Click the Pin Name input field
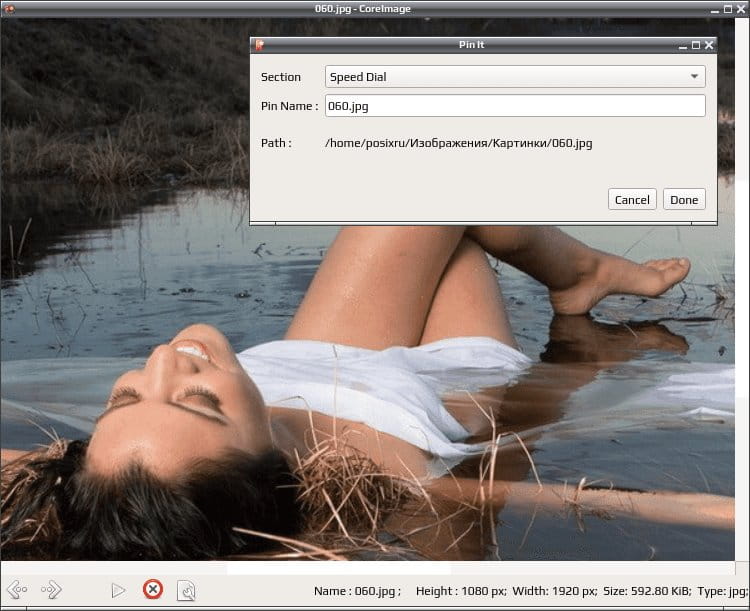Screen dimensions: 750x611 tap(515, 106)
